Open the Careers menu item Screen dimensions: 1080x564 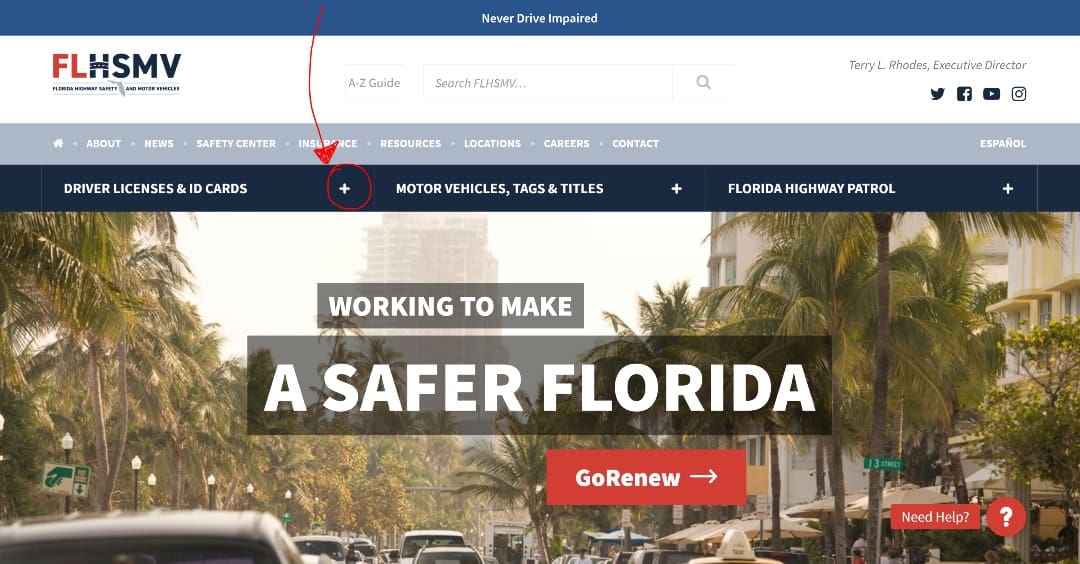tap(566, 143)
